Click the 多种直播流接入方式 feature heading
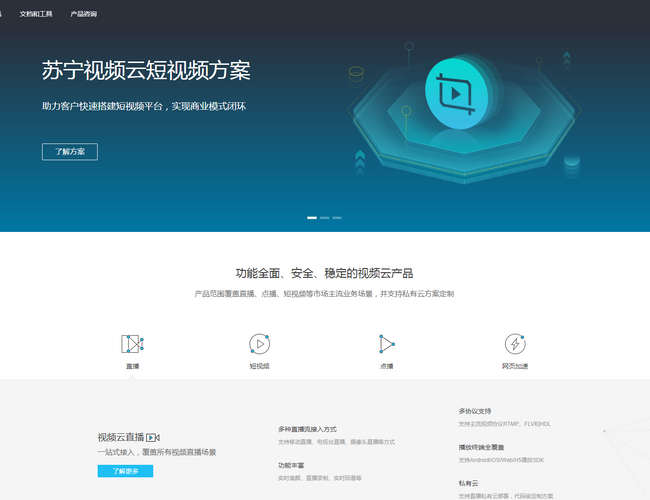This screenshot has height=500, width=650. click(308, 429)
